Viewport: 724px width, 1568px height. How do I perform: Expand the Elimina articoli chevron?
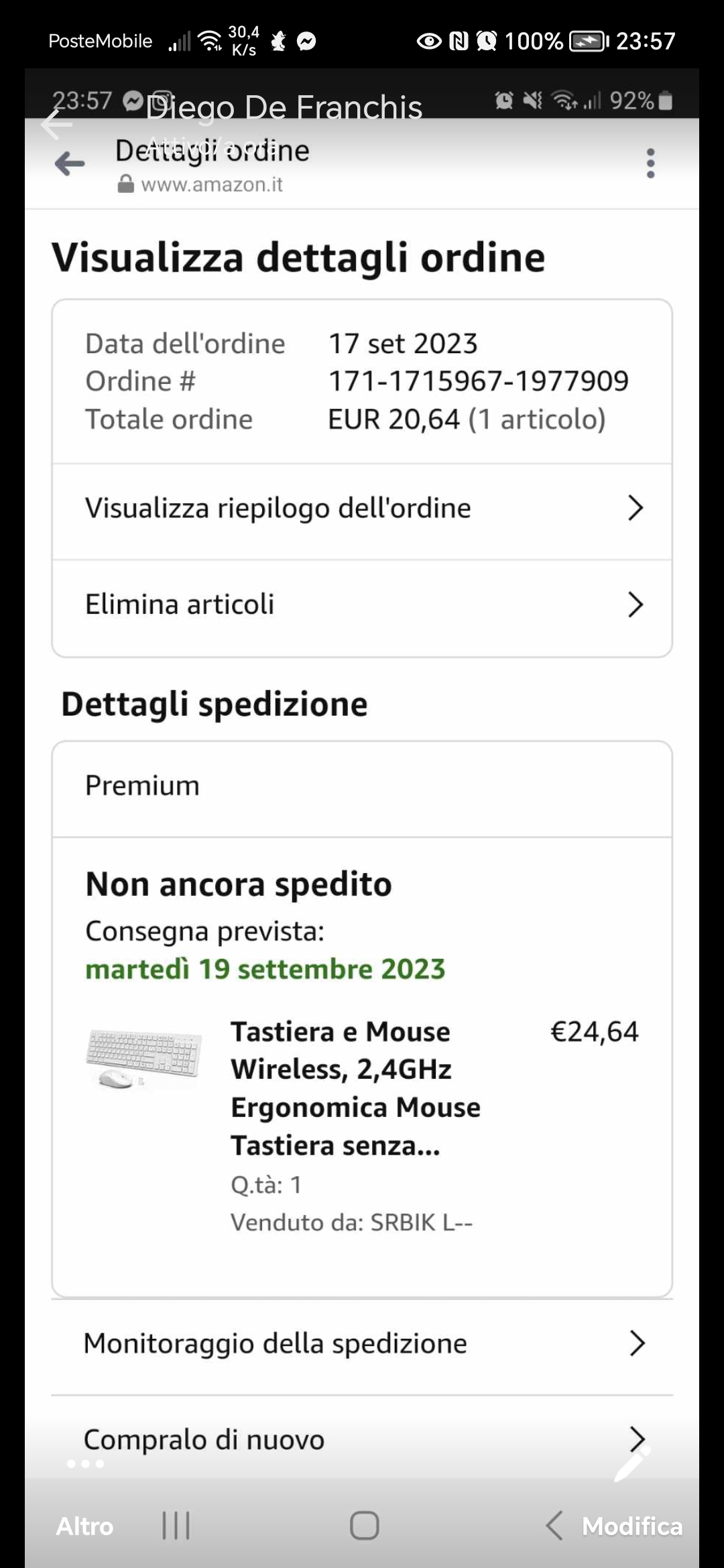tap(636, 604)
